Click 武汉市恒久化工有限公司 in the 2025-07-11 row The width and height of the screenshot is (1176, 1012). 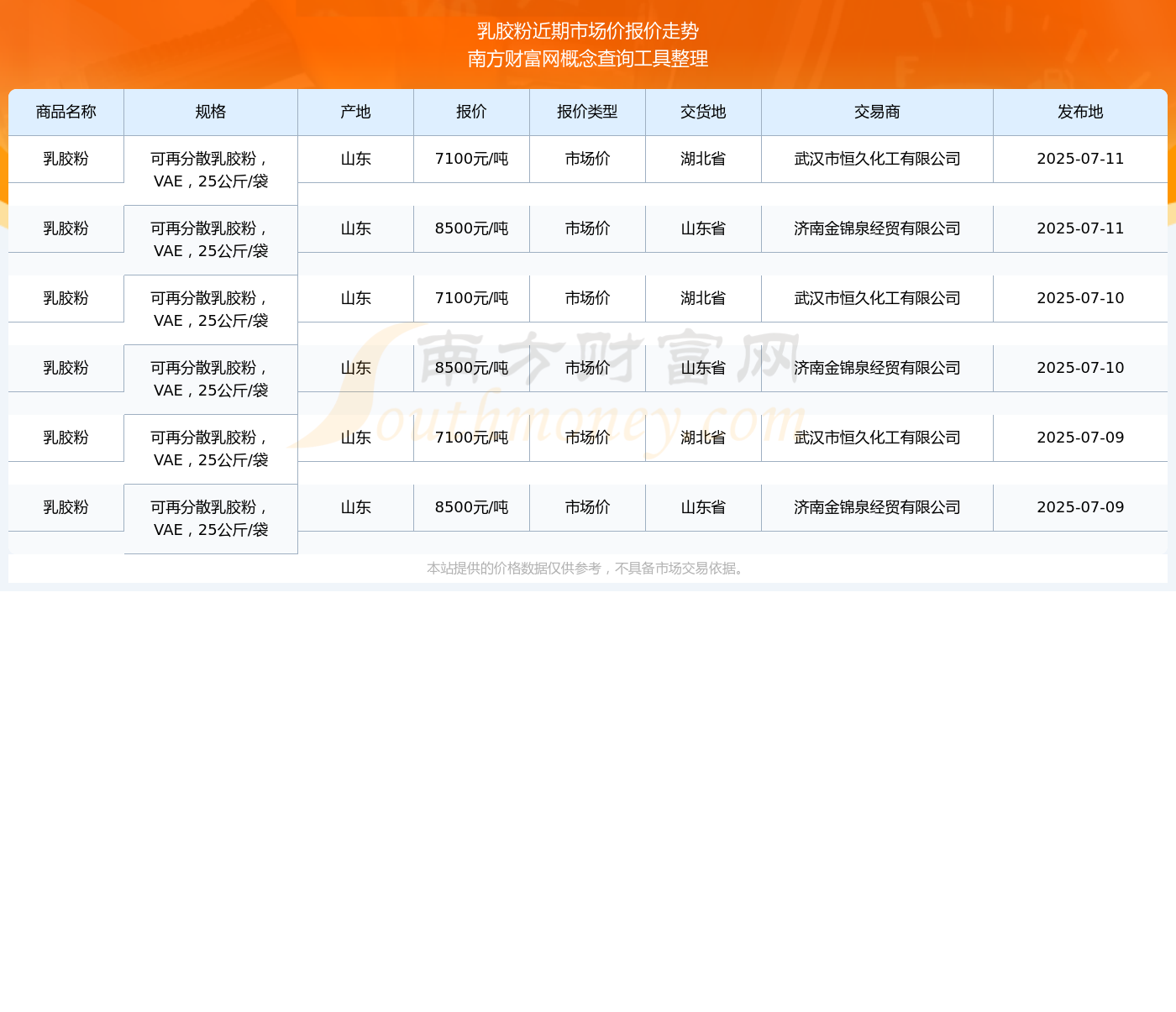pos(878,159)
